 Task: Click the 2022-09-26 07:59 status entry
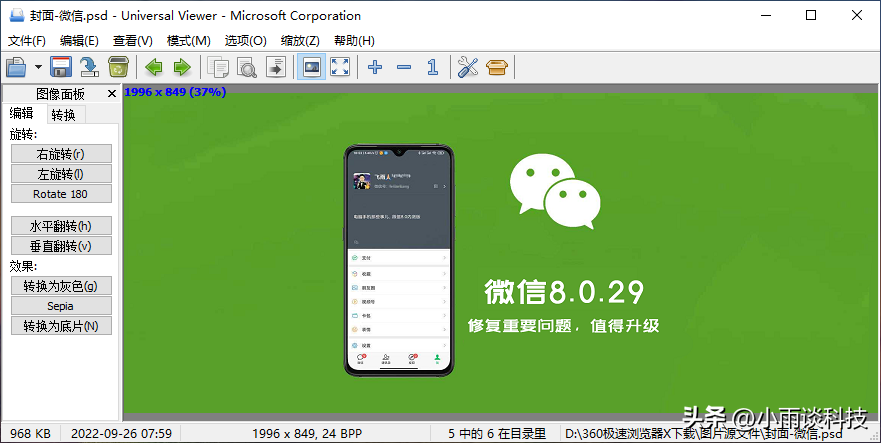(121, 433)
